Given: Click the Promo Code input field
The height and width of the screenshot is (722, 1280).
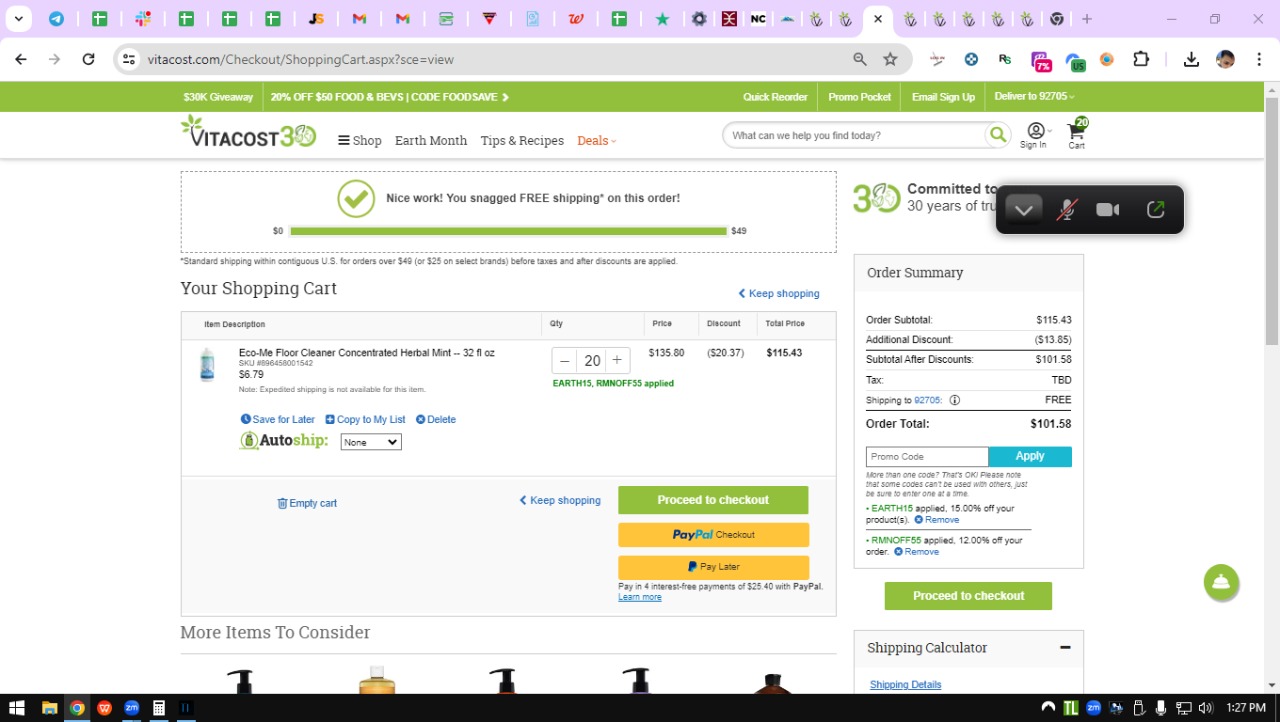Looking at the screenshot, I should 927,457.
